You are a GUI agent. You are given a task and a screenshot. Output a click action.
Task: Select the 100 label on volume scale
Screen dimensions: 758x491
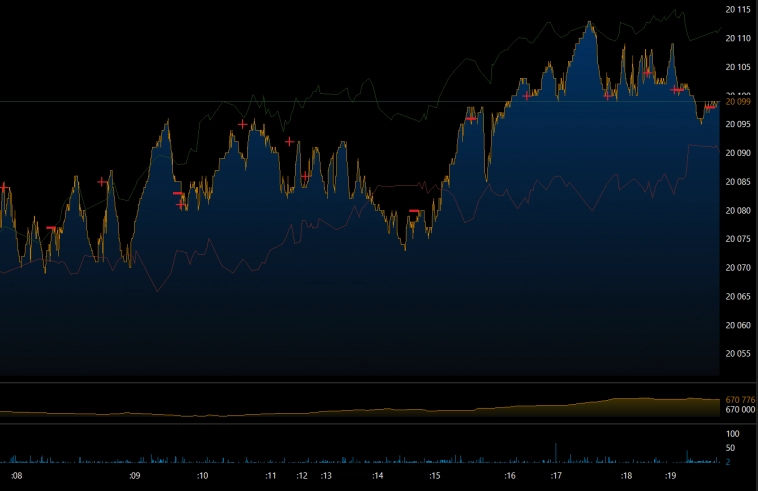coord(732,434)
